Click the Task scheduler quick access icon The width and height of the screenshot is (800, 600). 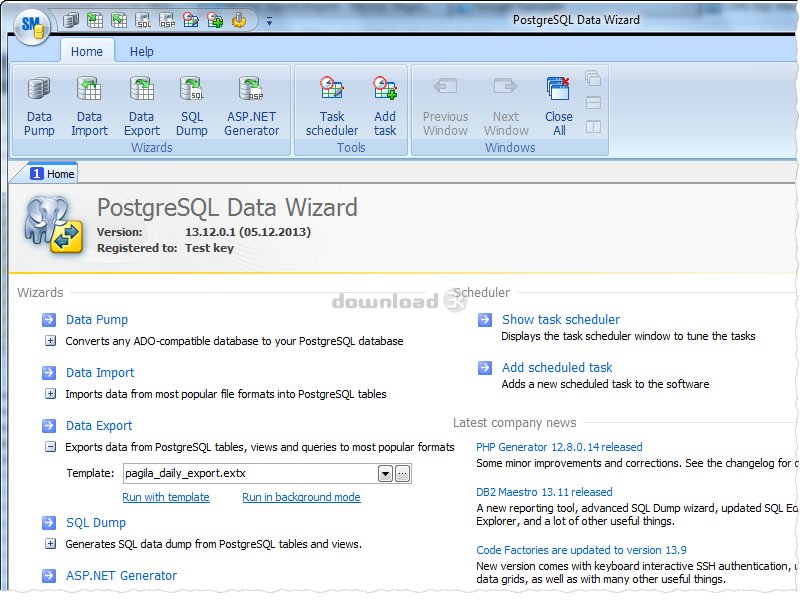(x=191, y=20)
